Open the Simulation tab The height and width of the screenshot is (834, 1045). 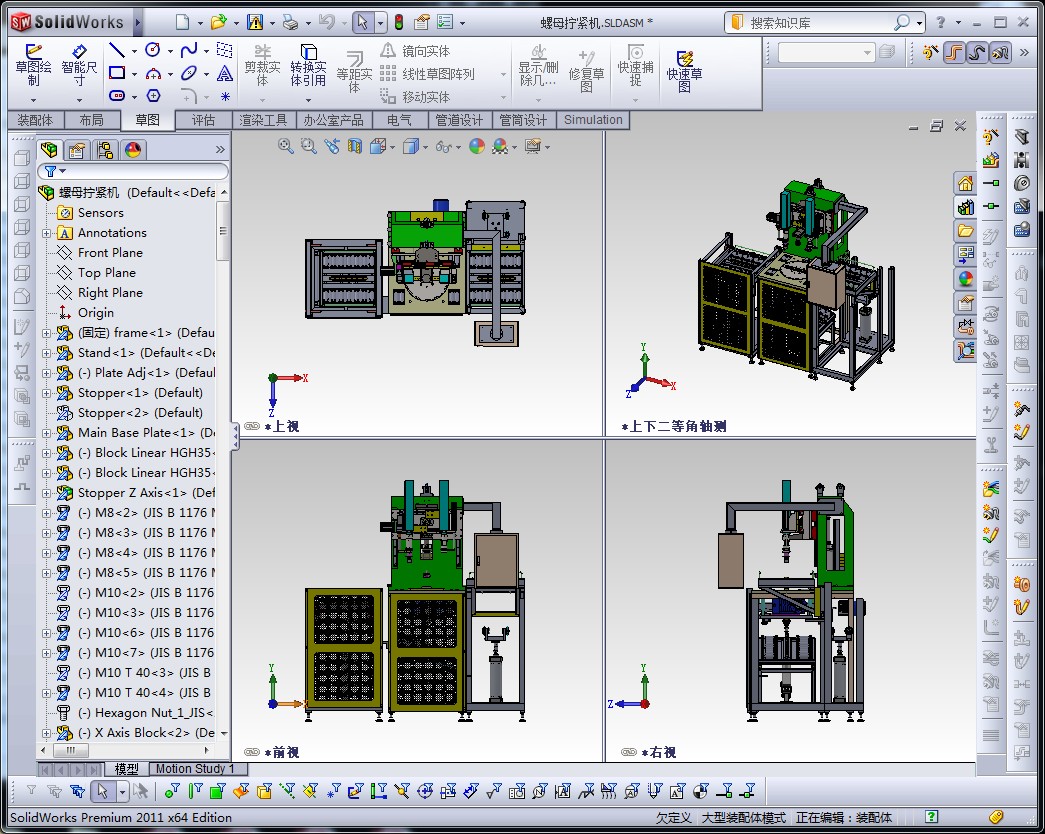click(x=593, y=120)
